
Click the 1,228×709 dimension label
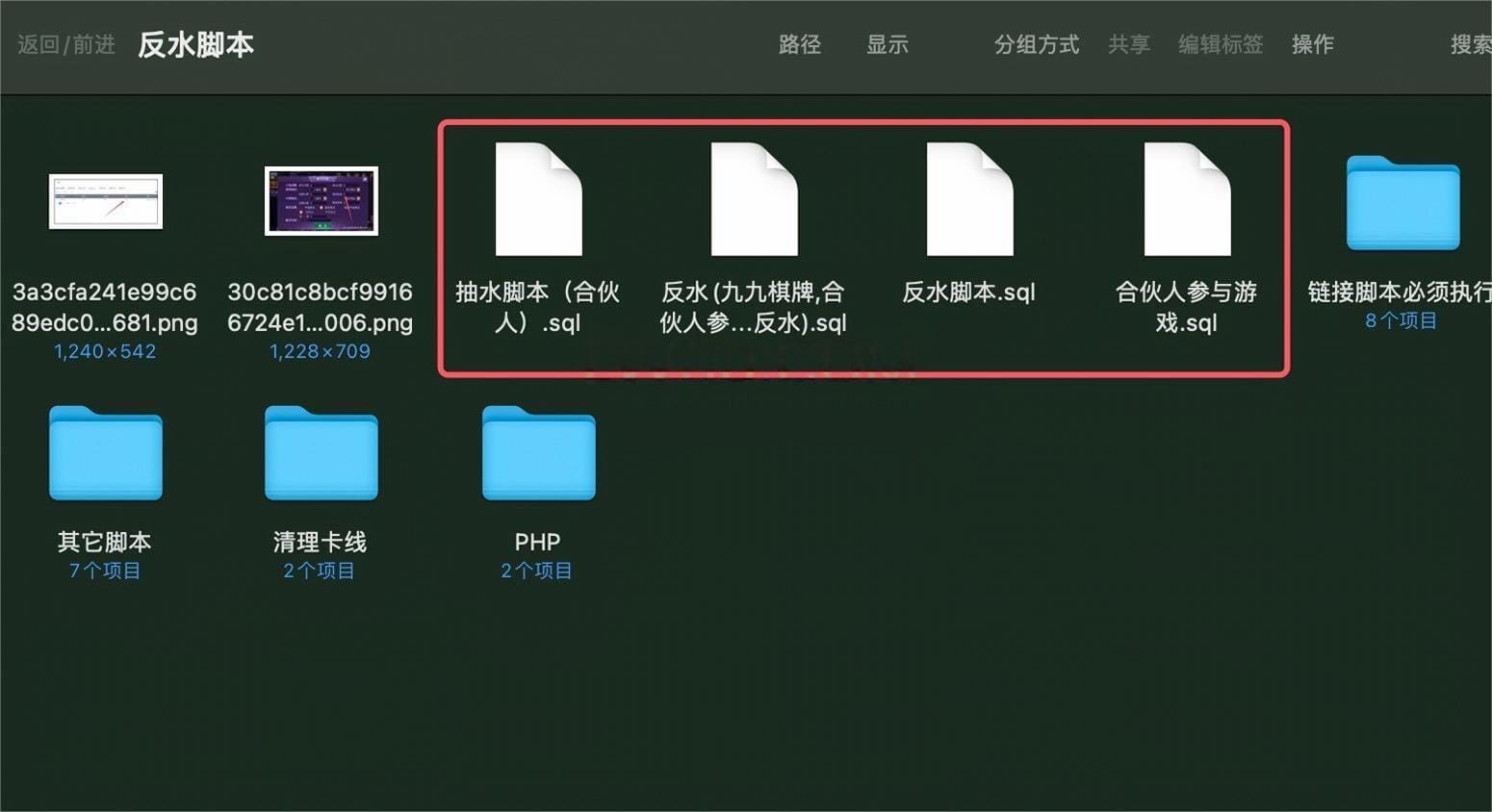(x=320, y=351)
